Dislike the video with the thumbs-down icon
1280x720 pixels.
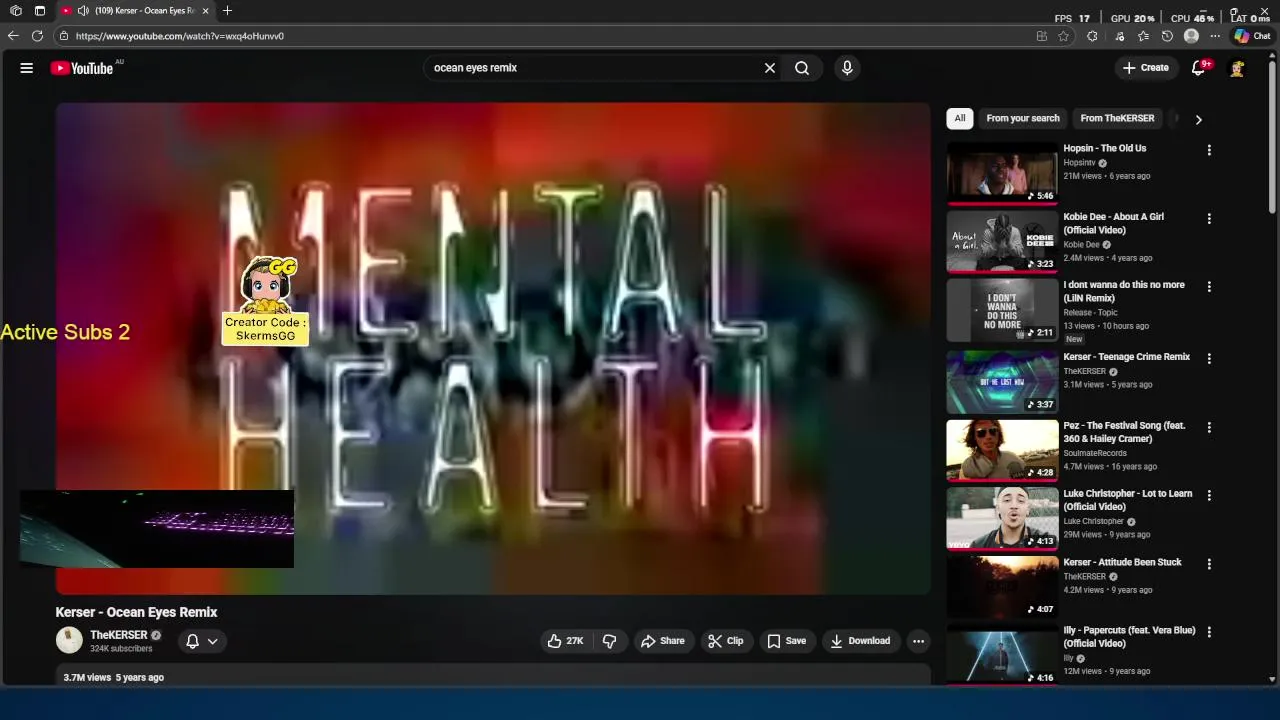[x=609, y=641]
